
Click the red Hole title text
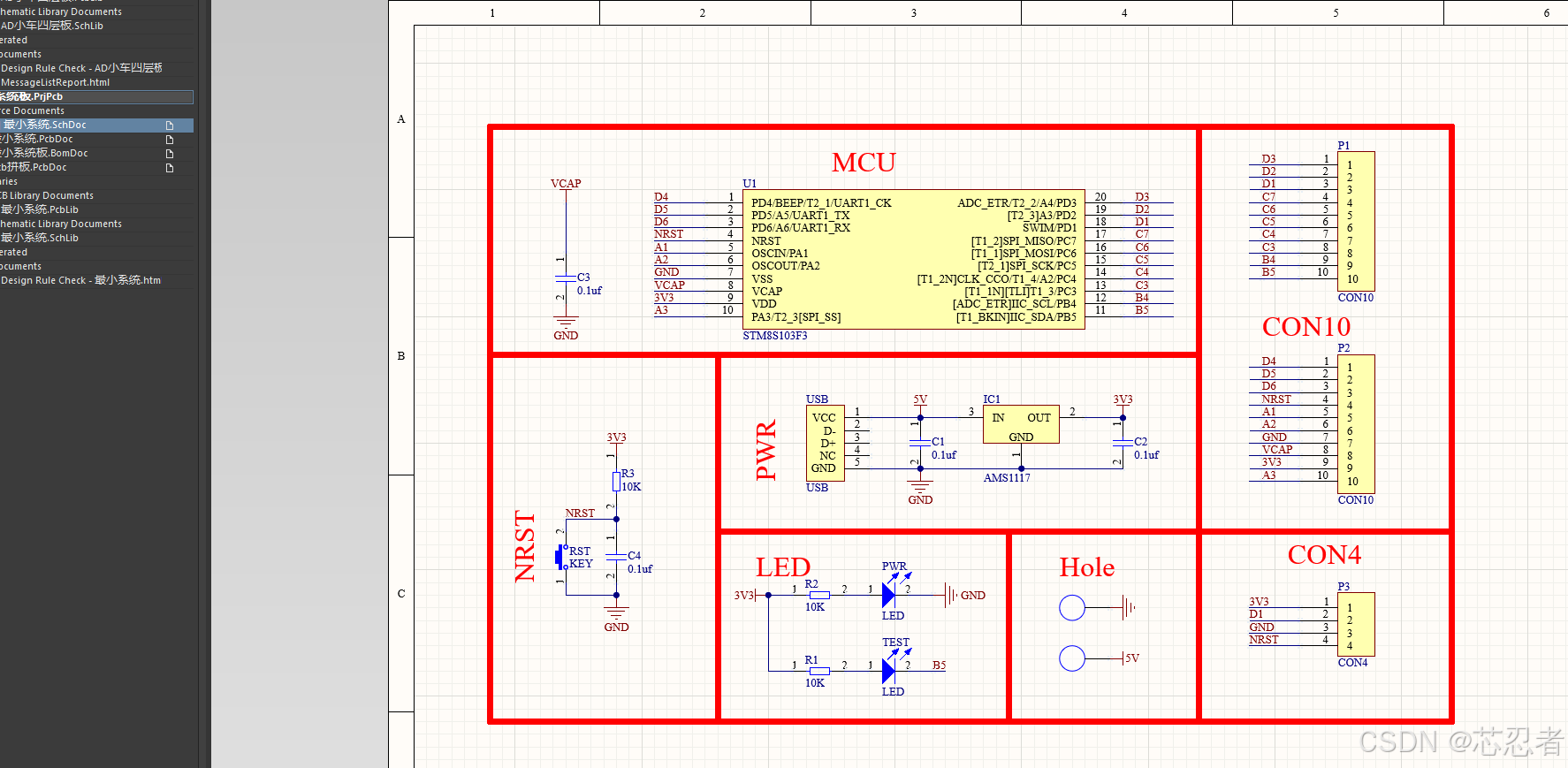(1087, 567)
